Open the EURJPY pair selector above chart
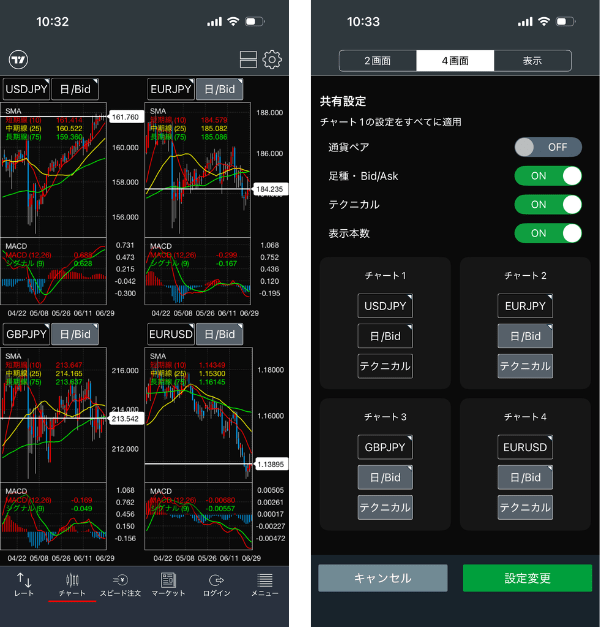 pos(171,89)
